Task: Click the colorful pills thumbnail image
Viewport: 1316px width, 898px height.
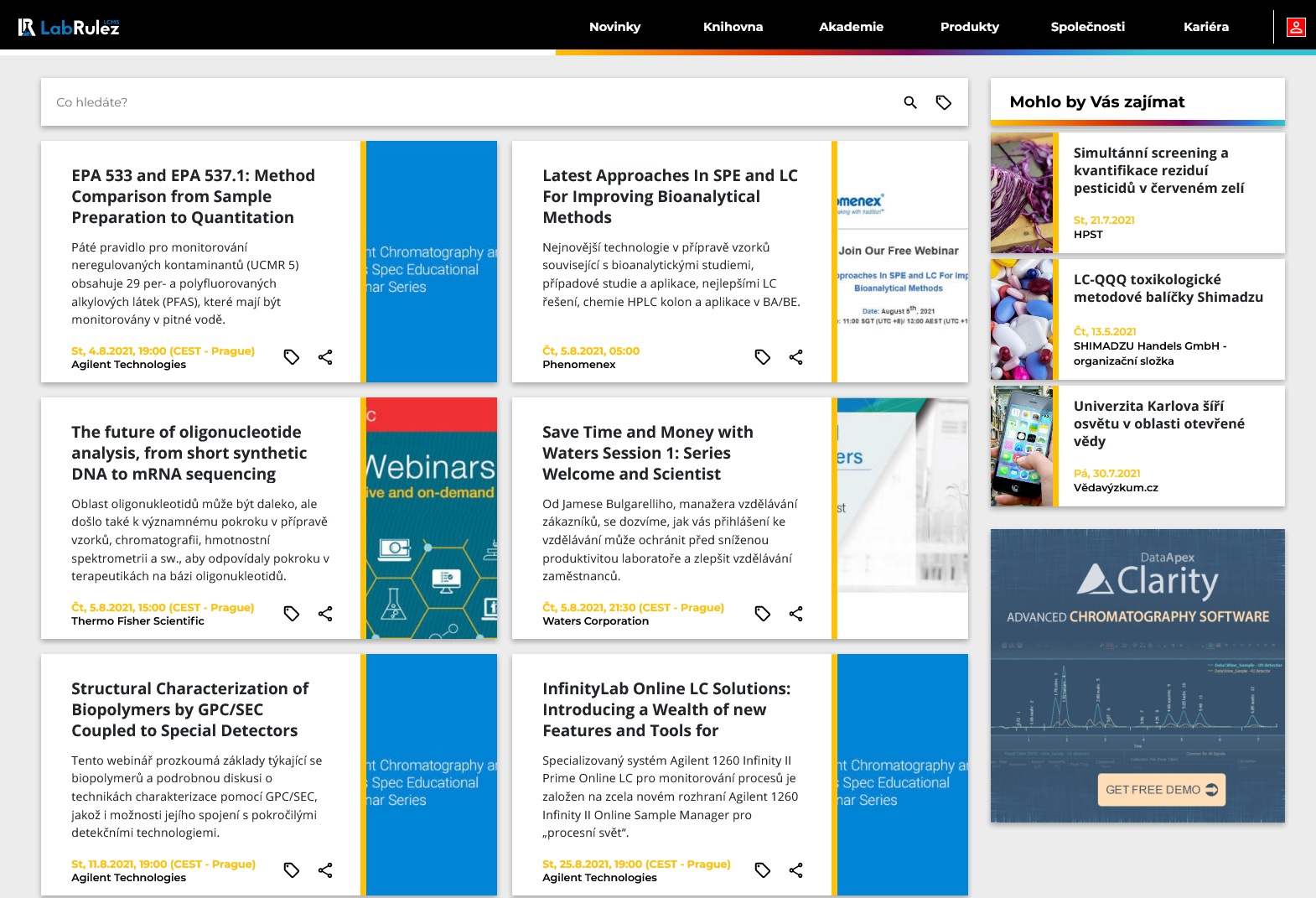Action: click(1021, 319)
